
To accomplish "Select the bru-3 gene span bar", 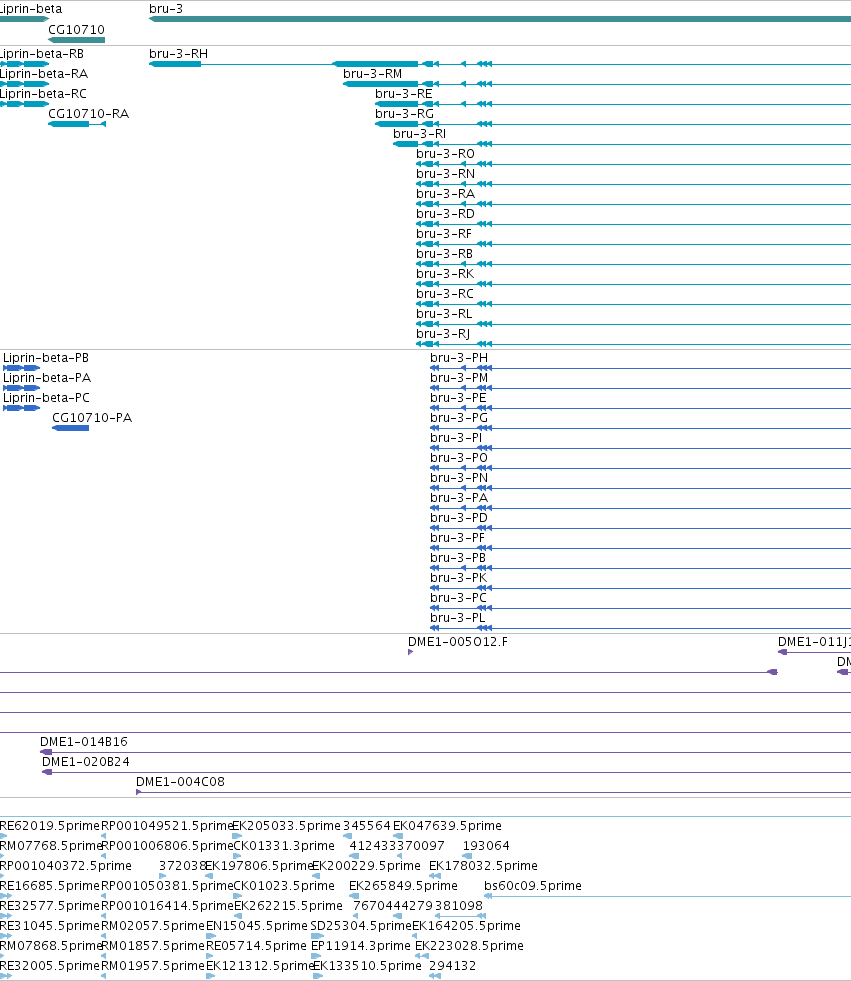I will click(500, 19).
